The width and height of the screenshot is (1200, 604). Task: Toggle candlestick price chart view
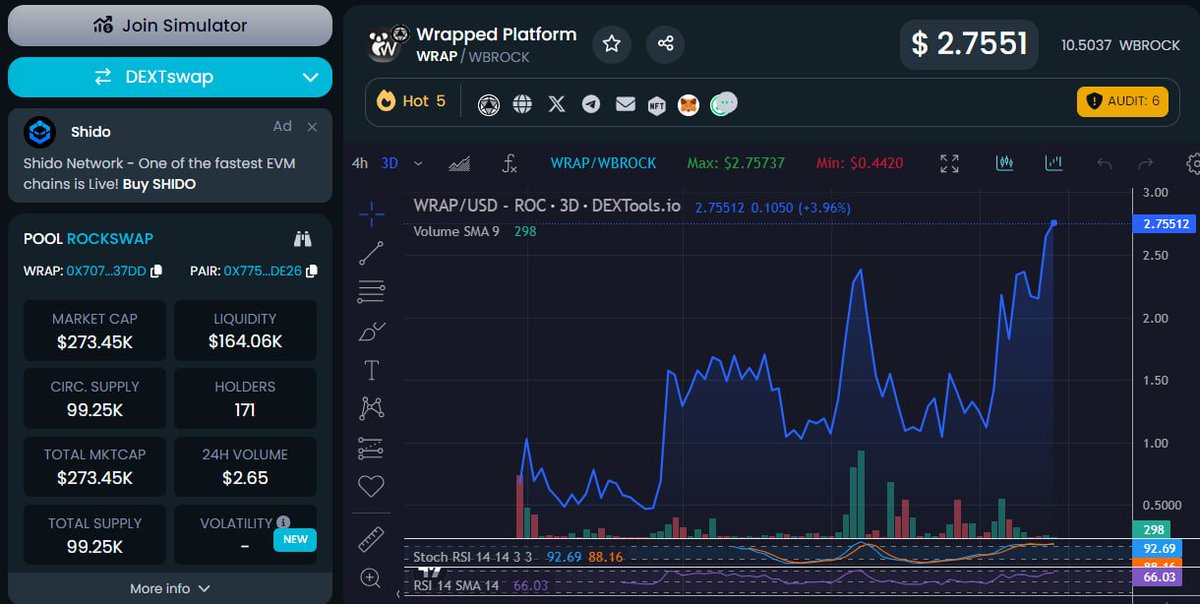(1005, 163)
